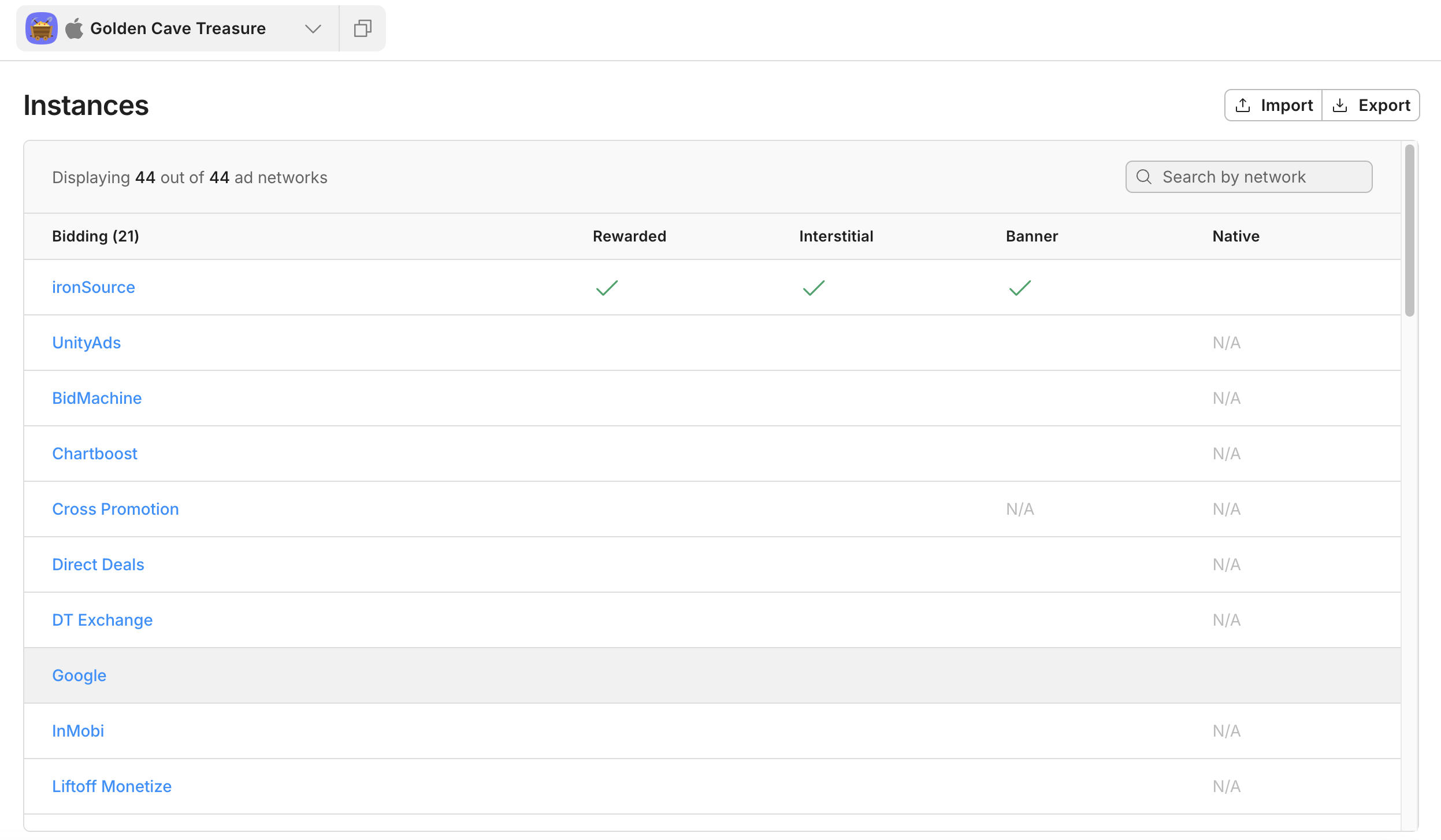1441x840 pixels.
Task: Click the Import button
Action: [x=1273, y=105]
